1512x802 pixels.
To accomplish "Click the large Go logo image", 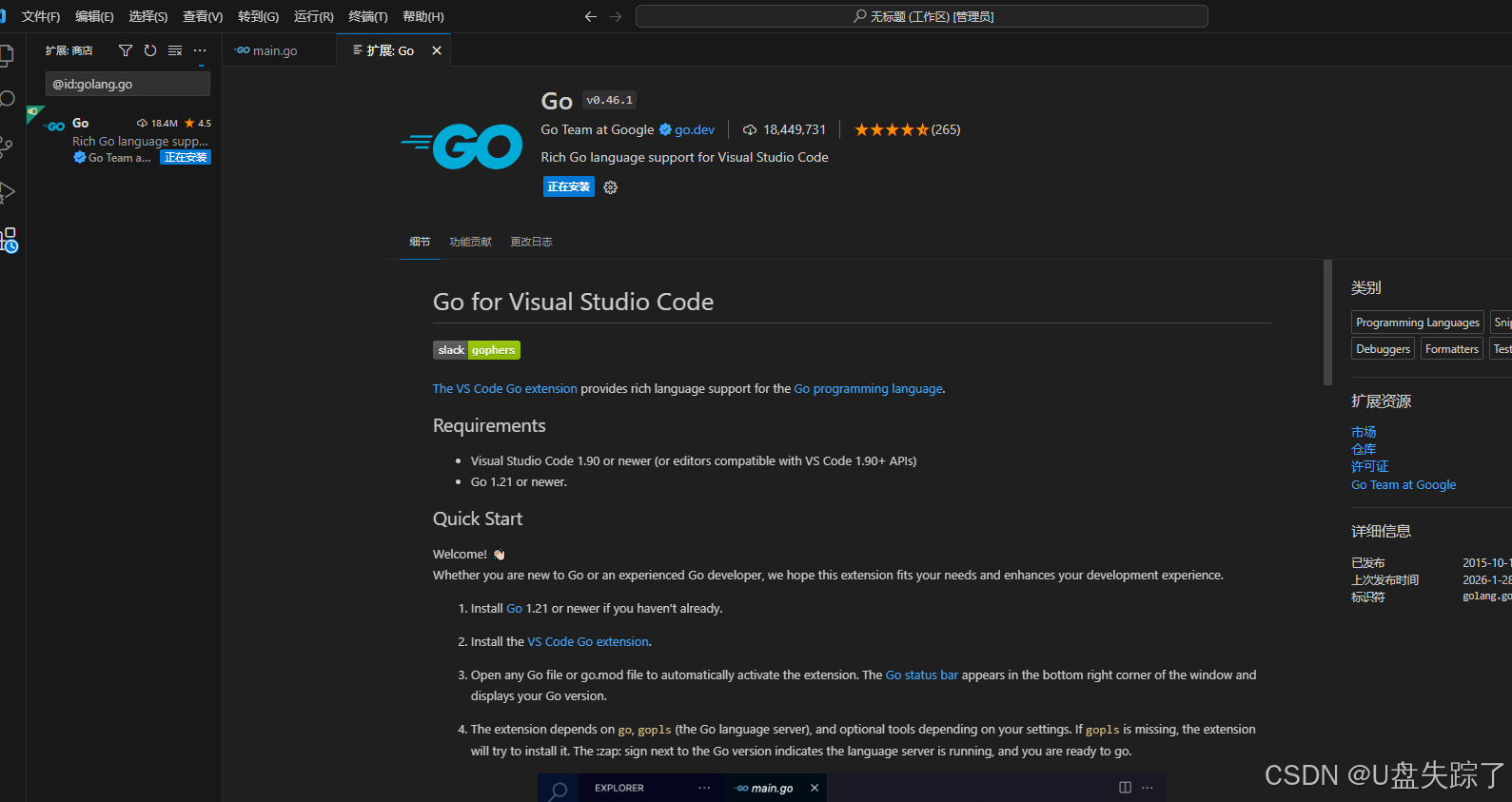I will (x=461, y=146).
